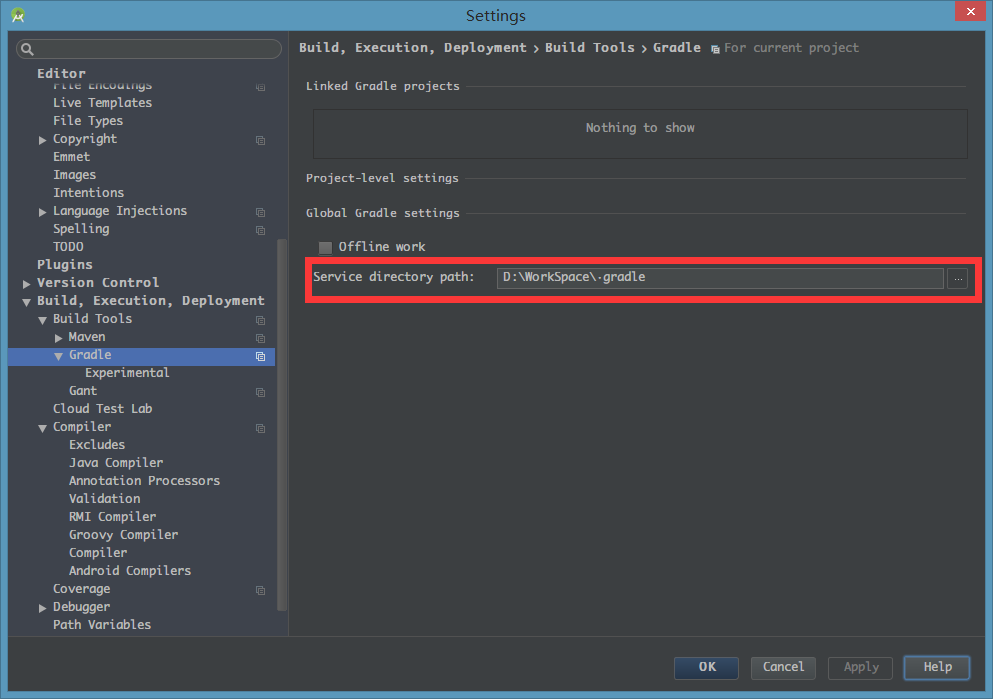Screen dimensions: 993x699
Task: Open Groovy Compiler settings
Action: pyautogui.click(x=123, y=535)
